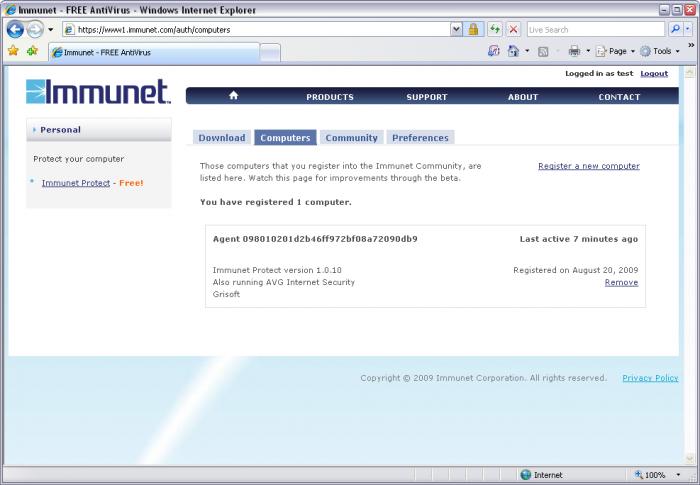The height and width of the screenshot is (485, 700).
Task: Click 'Also running AVG Internet Security' text
Action: [284, 283]
